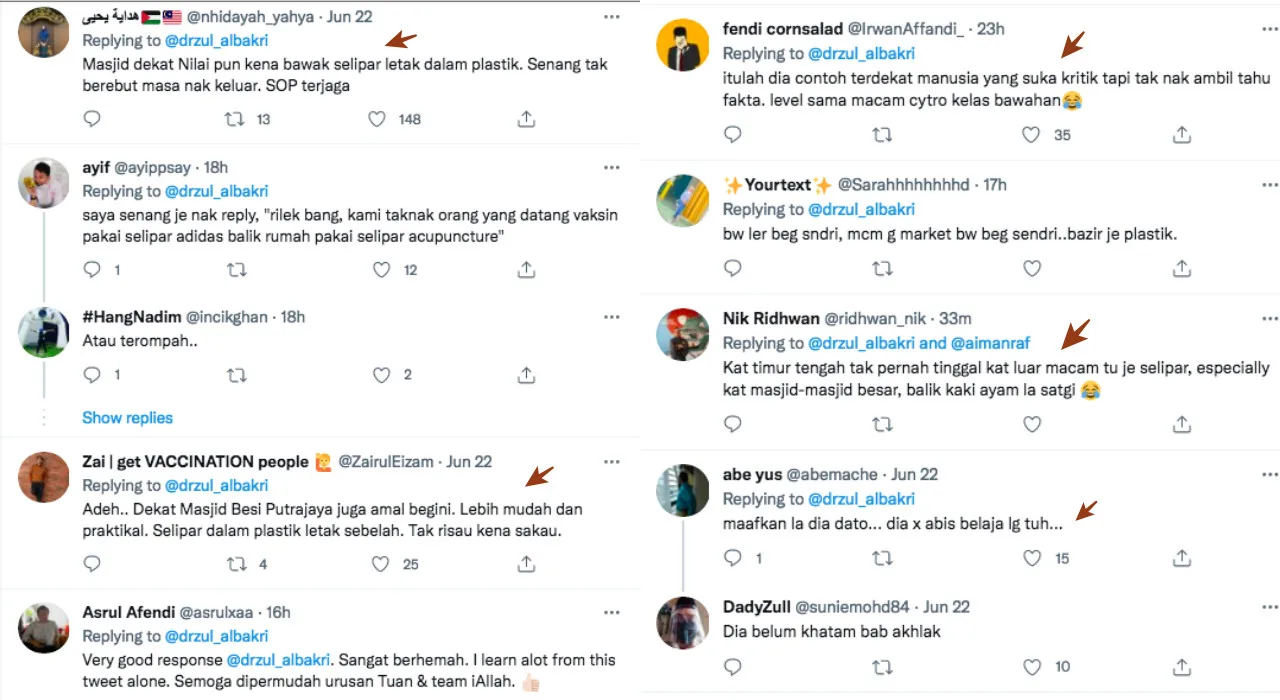Retweet Zai's tweet about Masjid Besi Putrajaya
This screenshot has height=700, width=1280.
235,564
